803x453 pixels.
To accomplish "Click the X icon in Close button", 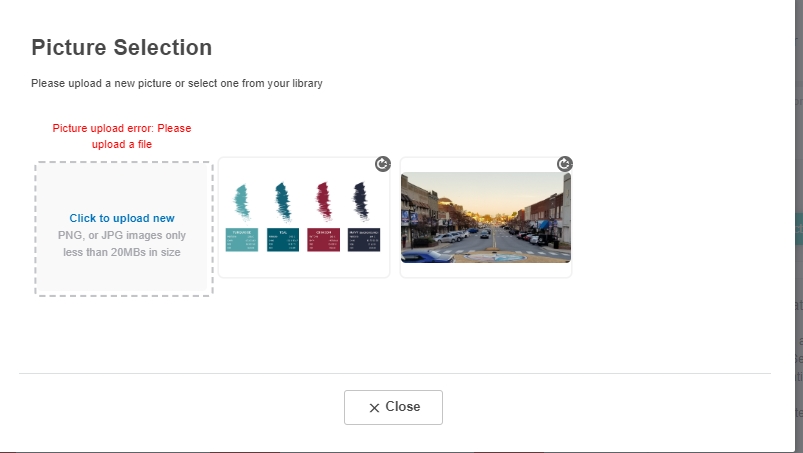I will tap(374, 407).
